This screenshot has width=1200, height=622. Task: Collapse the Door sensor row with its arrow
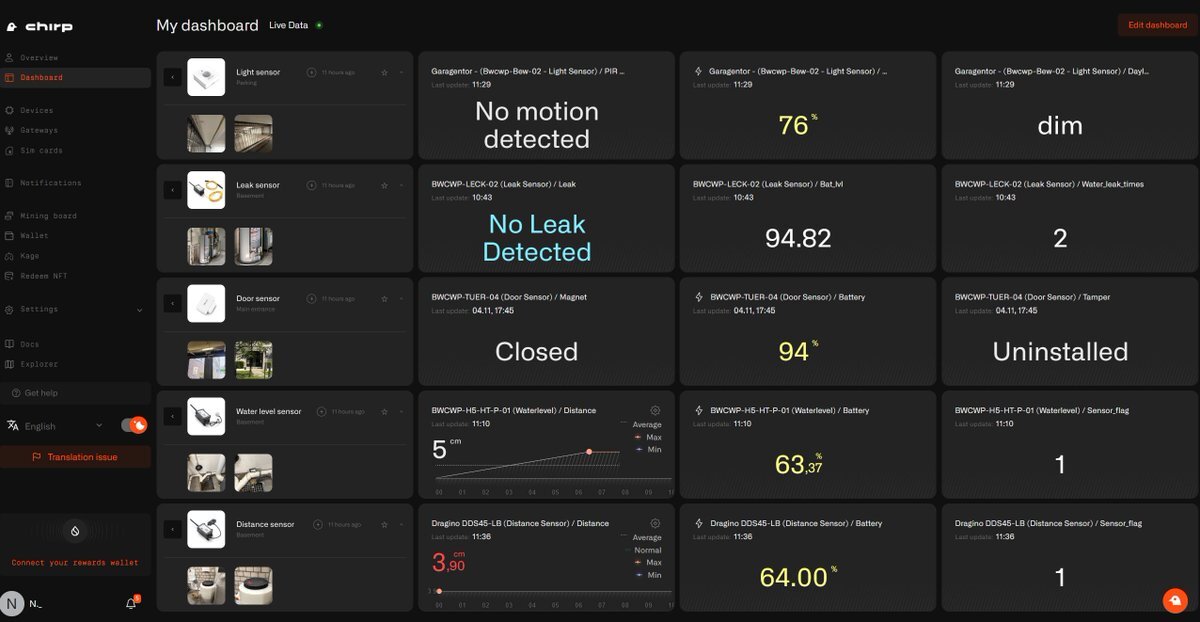coord(172,303)
